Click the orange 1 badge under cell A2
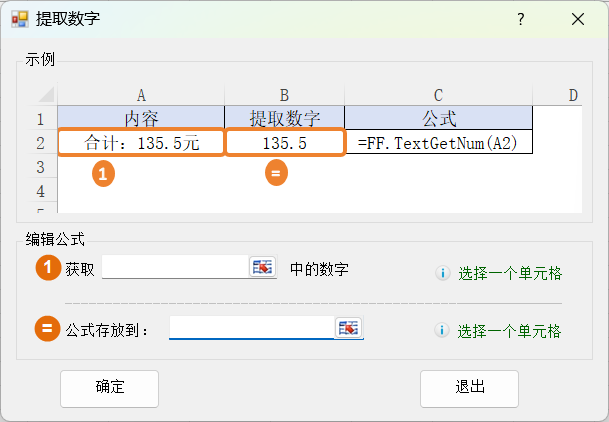Screen dimensions: 609x422 104,173
